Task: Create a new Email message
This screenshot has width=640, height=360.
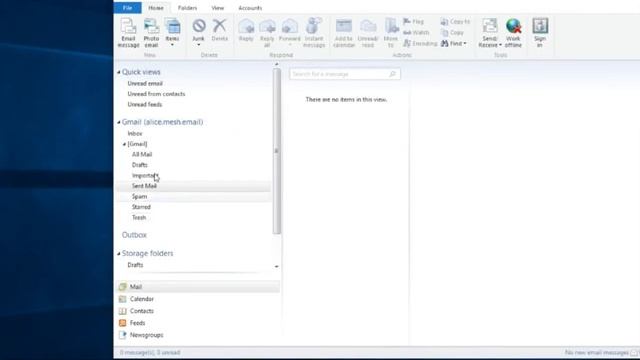Action: pyautogui.click(x=129, y=33)
